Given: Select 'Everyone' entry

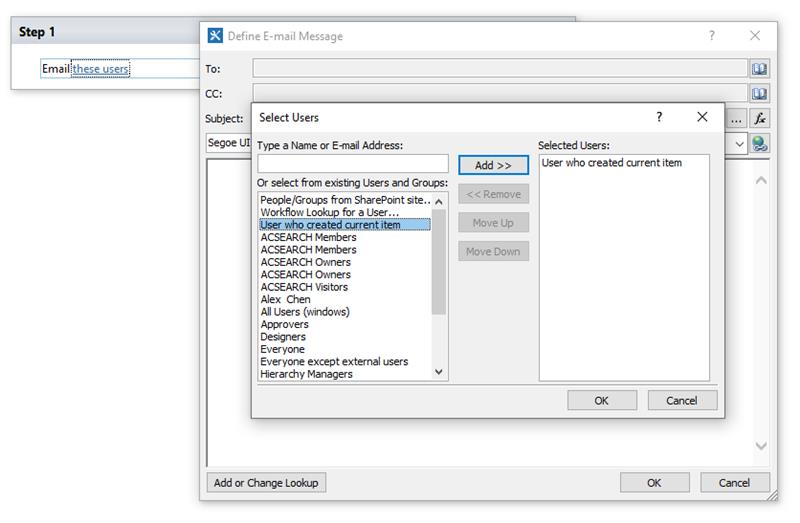Looking at the screenshot, I should (x=345, y=350).
